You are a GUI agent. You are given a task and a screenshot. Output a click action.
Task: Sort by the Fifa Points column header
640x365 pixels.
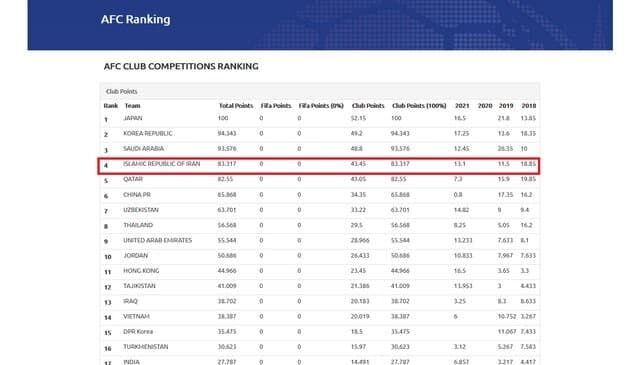pyautogui.click(x=276, y=106)
